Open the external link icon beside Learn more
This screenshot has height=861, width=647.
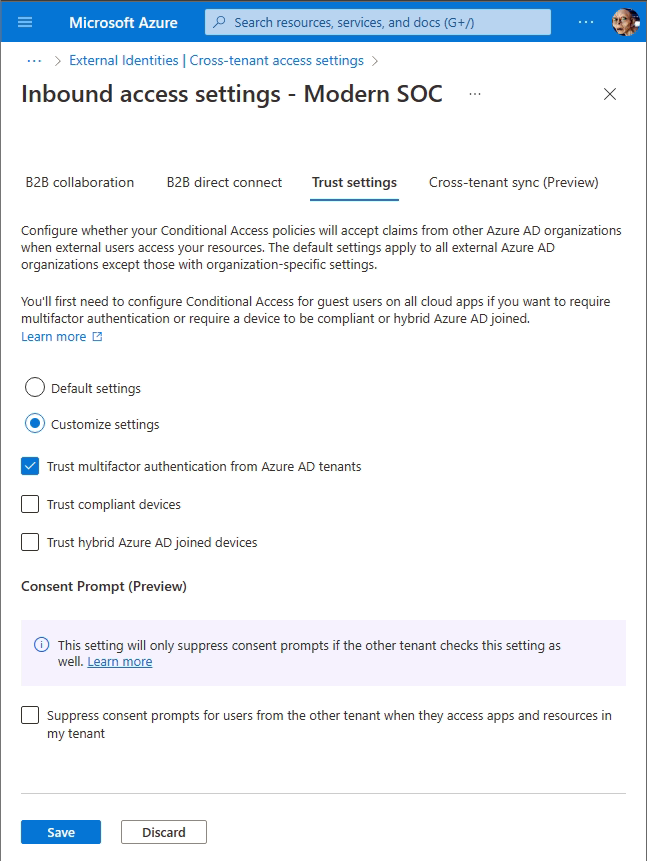[95, 336]
